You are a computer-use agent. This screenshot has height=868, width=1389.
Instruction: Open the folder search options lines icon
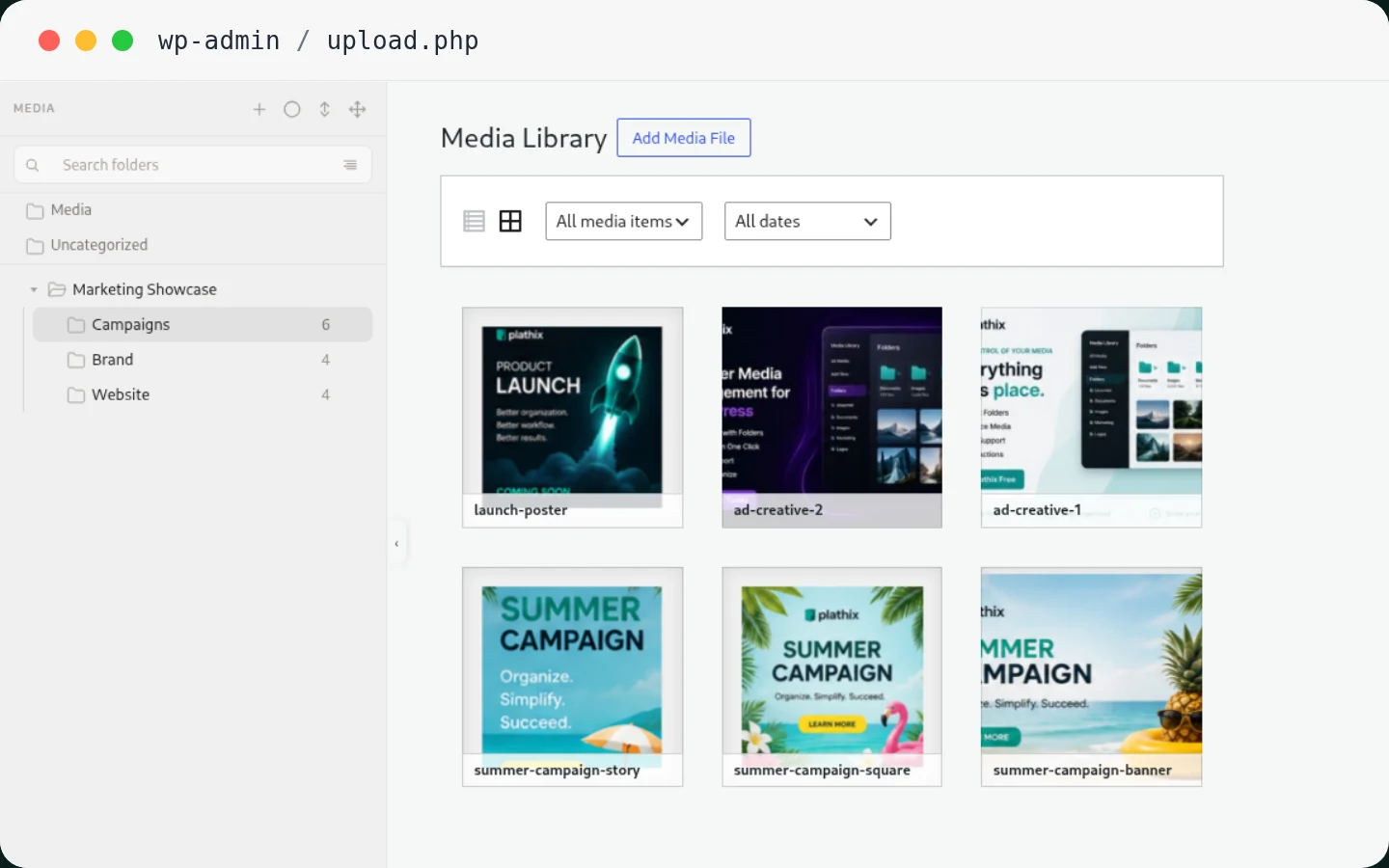click(x=350, y=165)
